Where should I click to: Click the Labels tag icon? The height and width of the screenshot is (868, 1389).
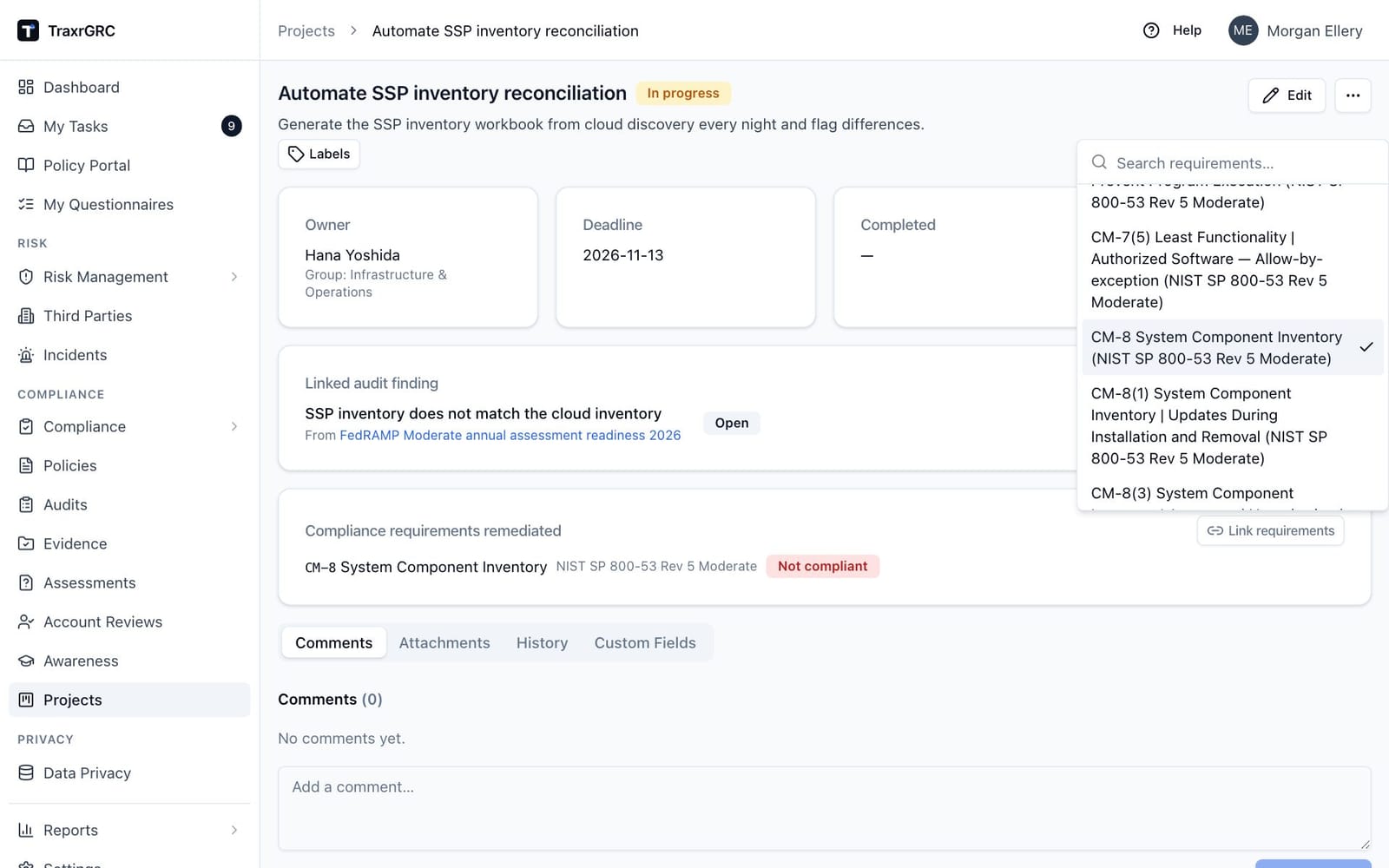pyautogui.click(x=296, y=154)
